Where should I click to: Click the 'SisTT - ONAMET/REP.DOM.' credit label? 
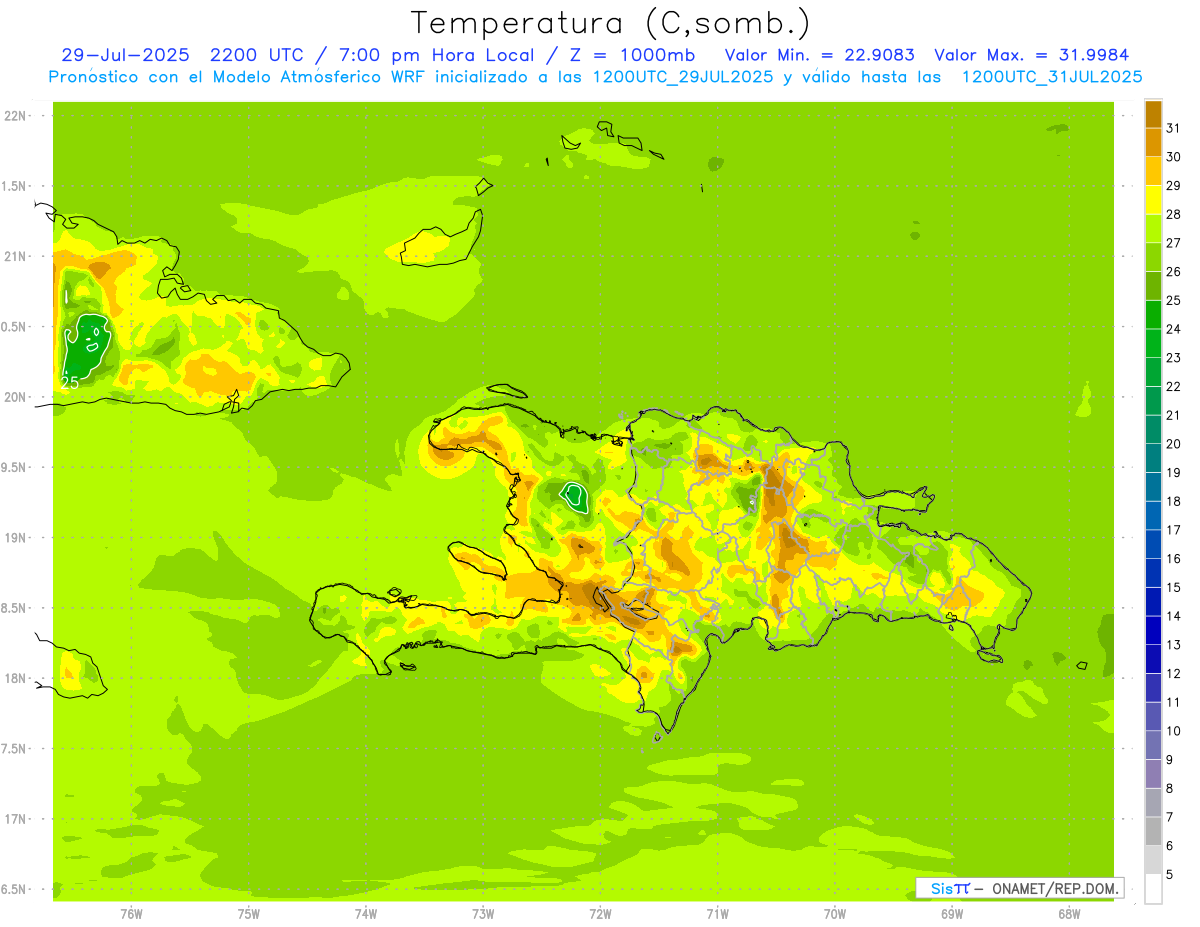click(x=1020, y=888)
